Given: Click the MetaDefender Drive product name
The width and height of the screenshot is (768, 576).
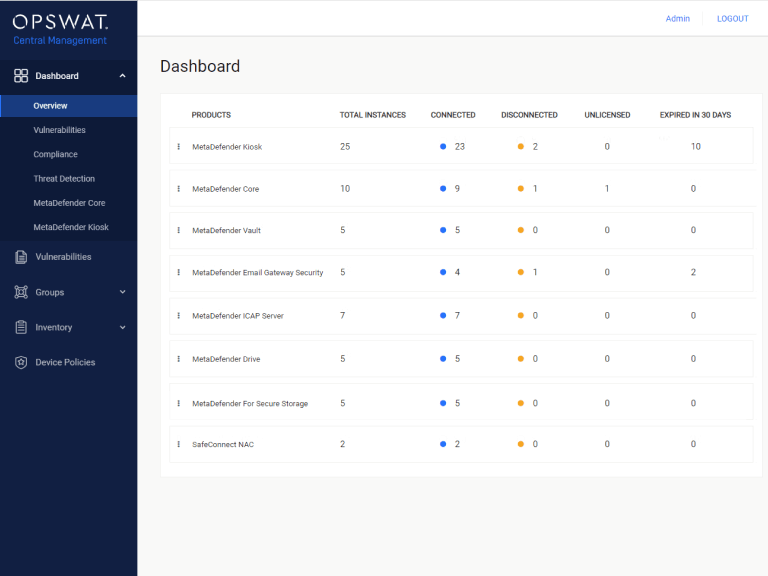Looking at the screenshot, I should click(226, 359).
